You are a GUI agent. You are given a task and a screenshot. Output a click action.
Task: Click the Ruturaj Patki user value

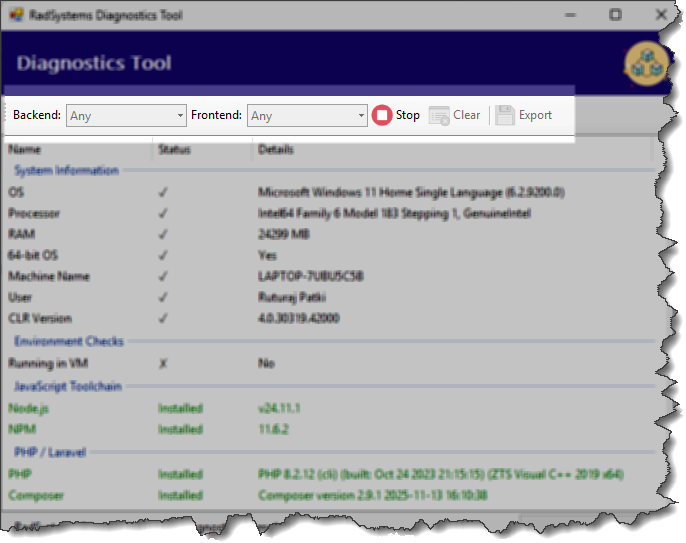point(292,298)
